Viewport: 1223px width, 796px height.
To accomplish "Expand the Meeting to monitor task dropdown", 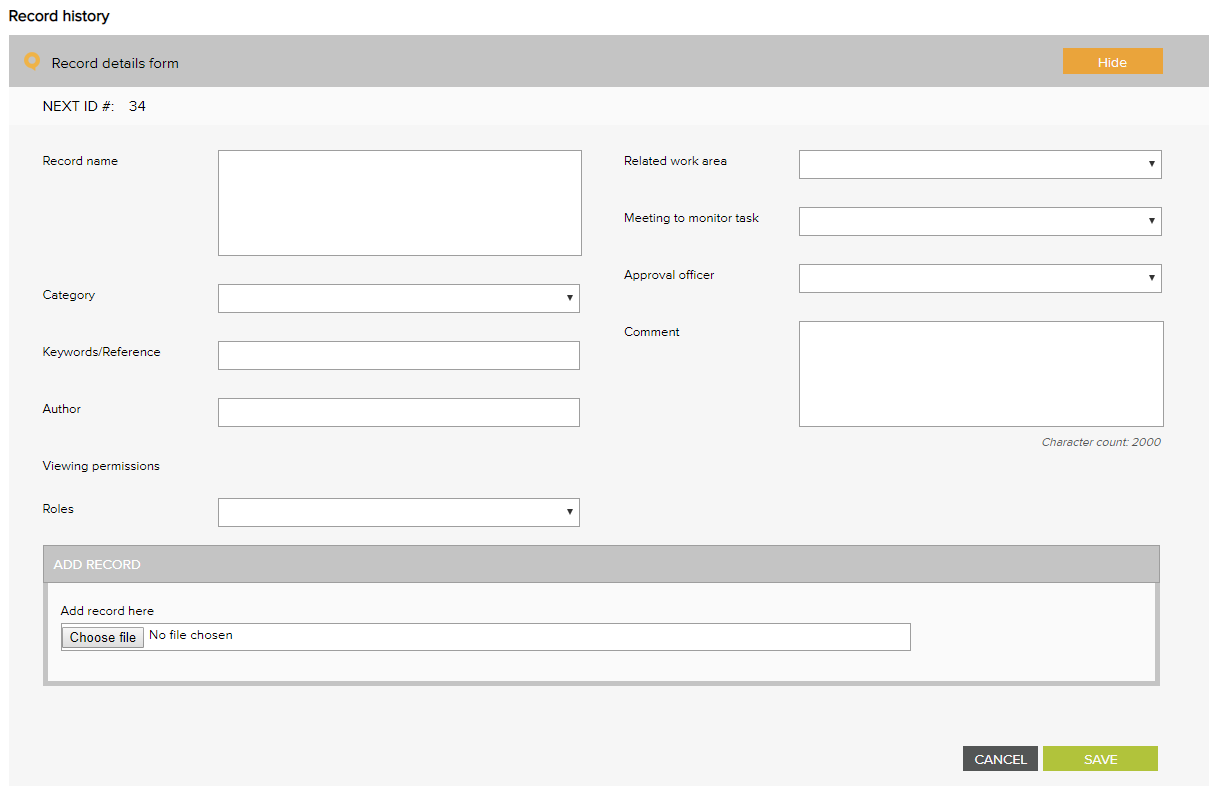I will (979, 221).
